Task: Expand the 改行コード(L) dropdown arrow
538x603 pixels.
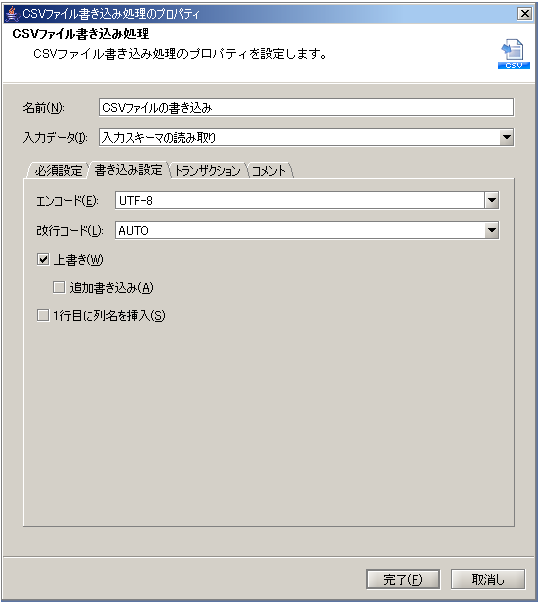Action: 491,230
